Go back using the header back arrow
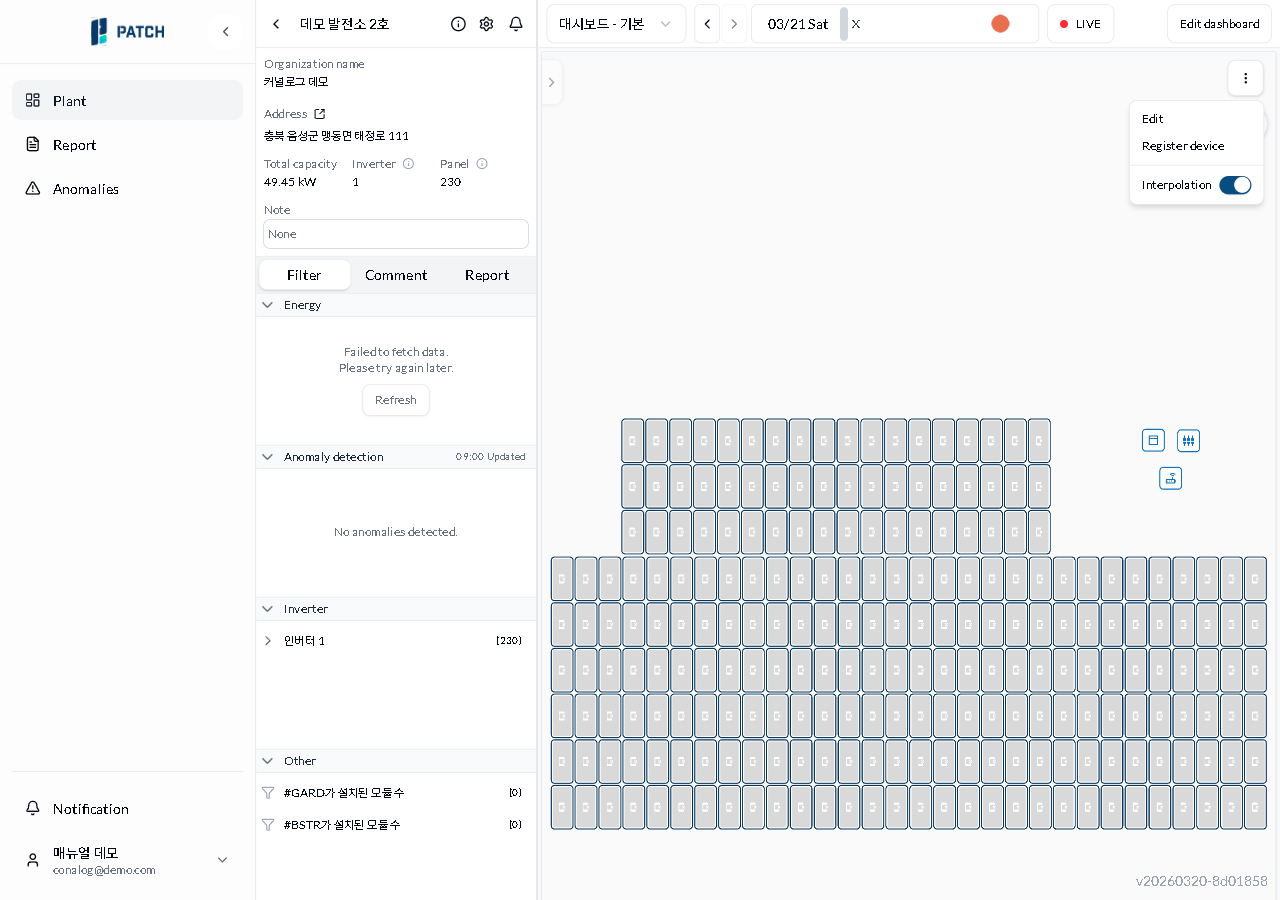The height and width of the screenshot is (900, 1280). (x=276, y=24)
